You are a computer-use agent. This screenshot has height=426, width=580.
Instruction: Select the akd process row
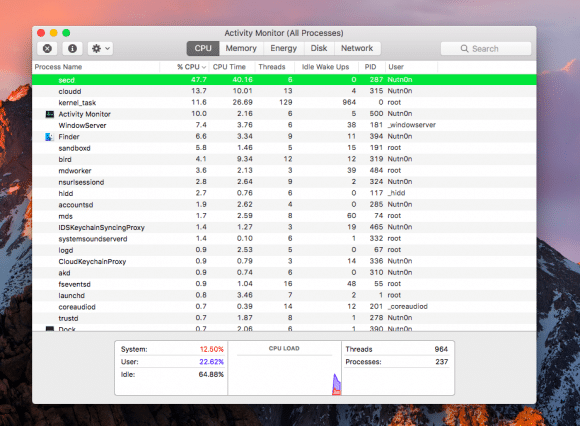pyautogui.click(x=284, y=273)
